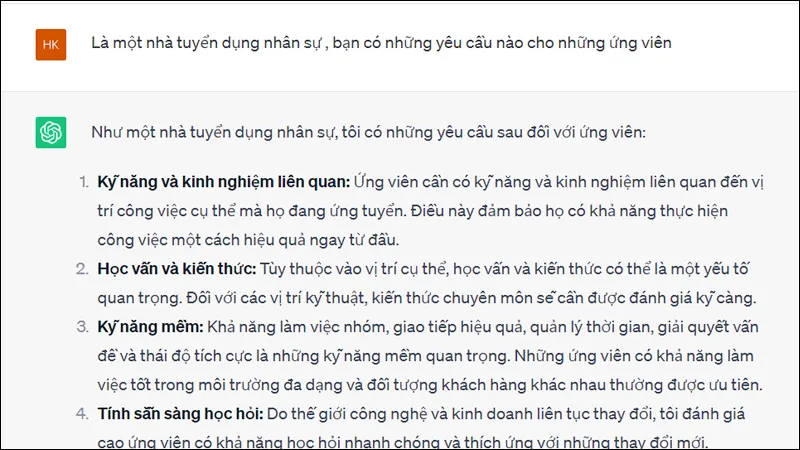800x450 pixels.
Task: Click list number 3 marker
Action: (x=83, y=327)
